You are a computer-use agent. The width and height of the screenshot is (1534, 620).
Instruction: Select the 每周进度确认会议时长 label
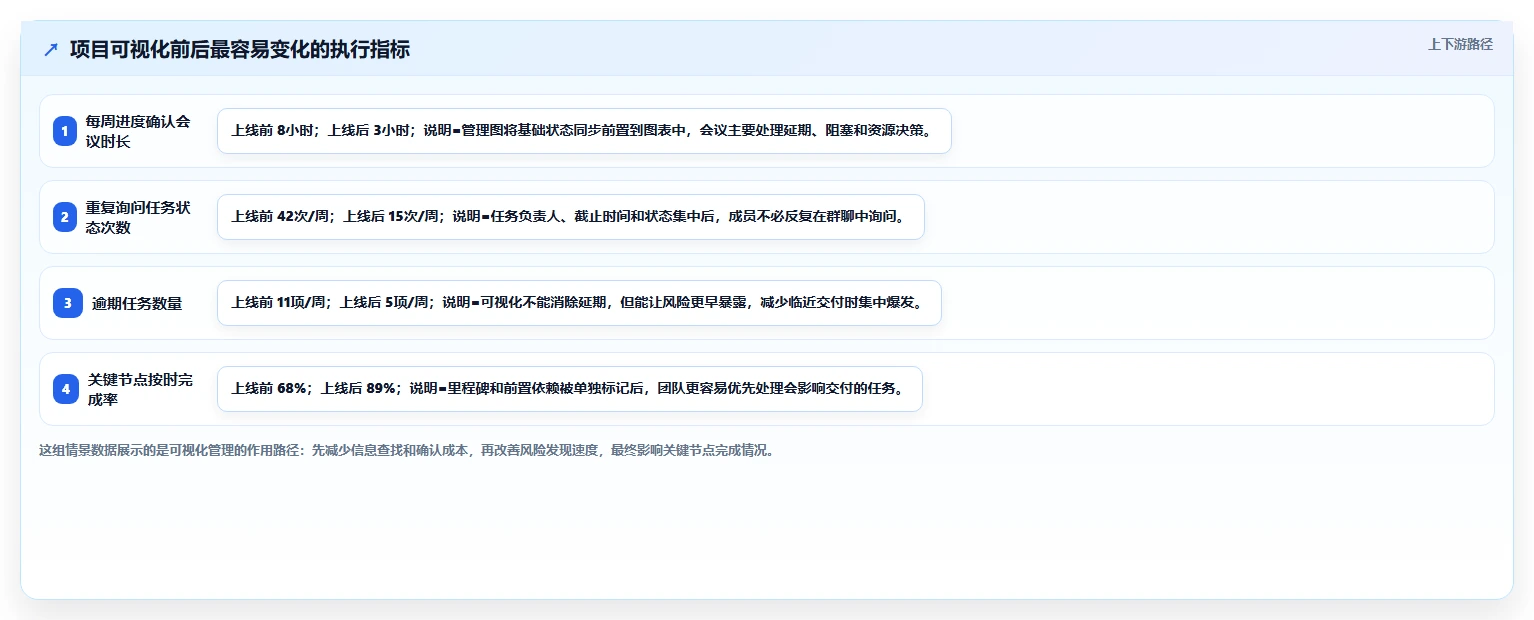(x=138, y=131)
